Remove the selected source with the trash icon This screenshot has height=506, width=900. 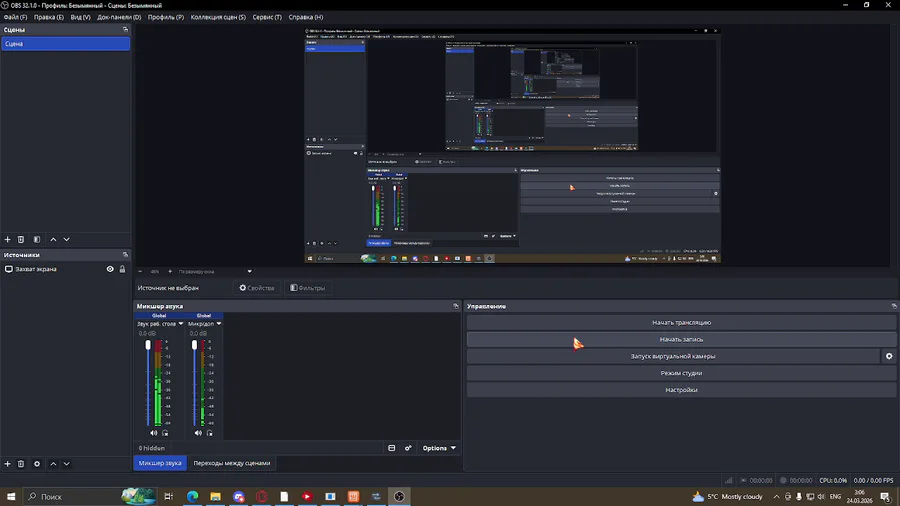coord(21,464)
